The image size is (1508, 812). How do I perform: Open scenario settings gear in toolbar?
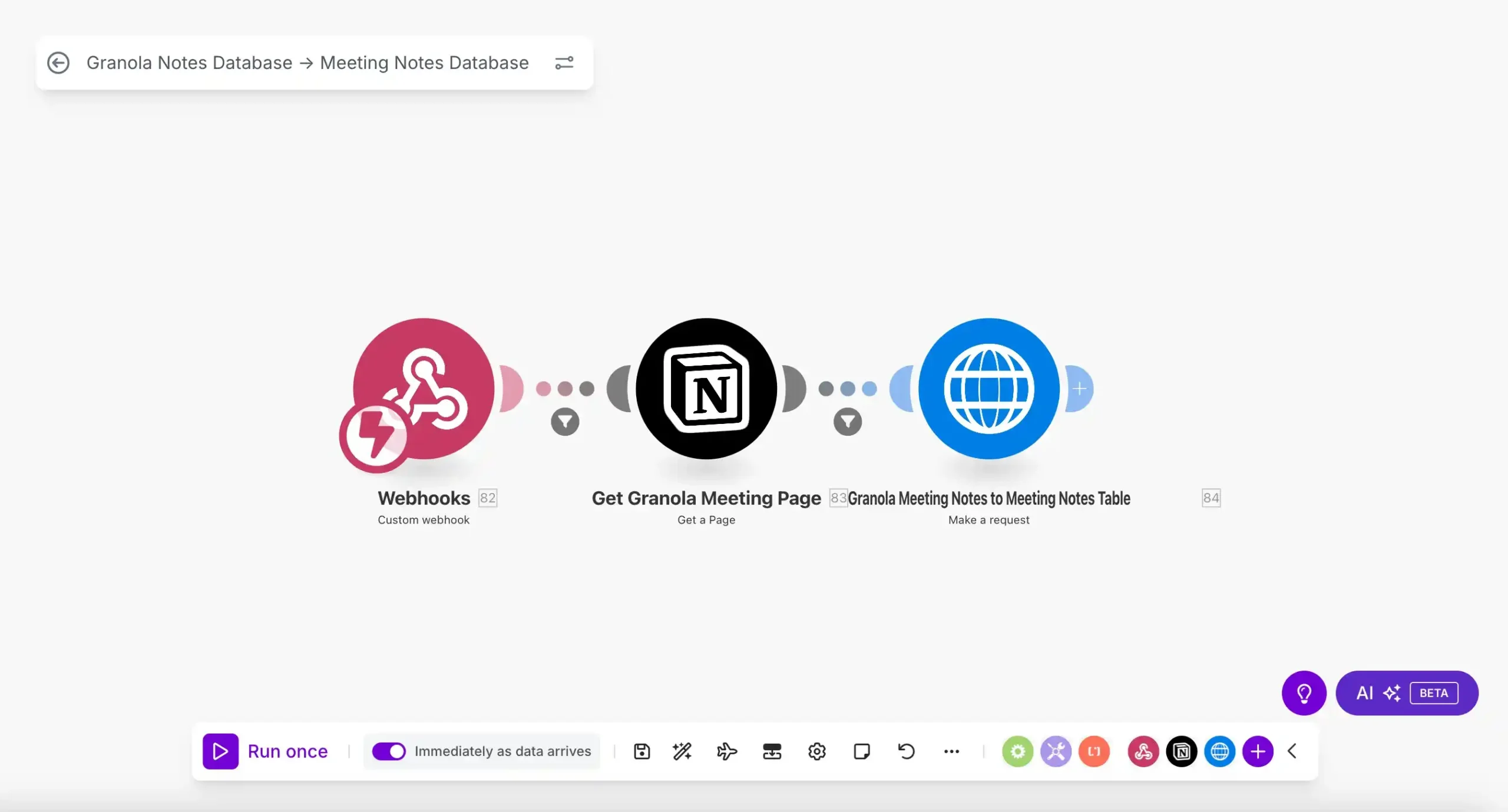coord(816,751)
